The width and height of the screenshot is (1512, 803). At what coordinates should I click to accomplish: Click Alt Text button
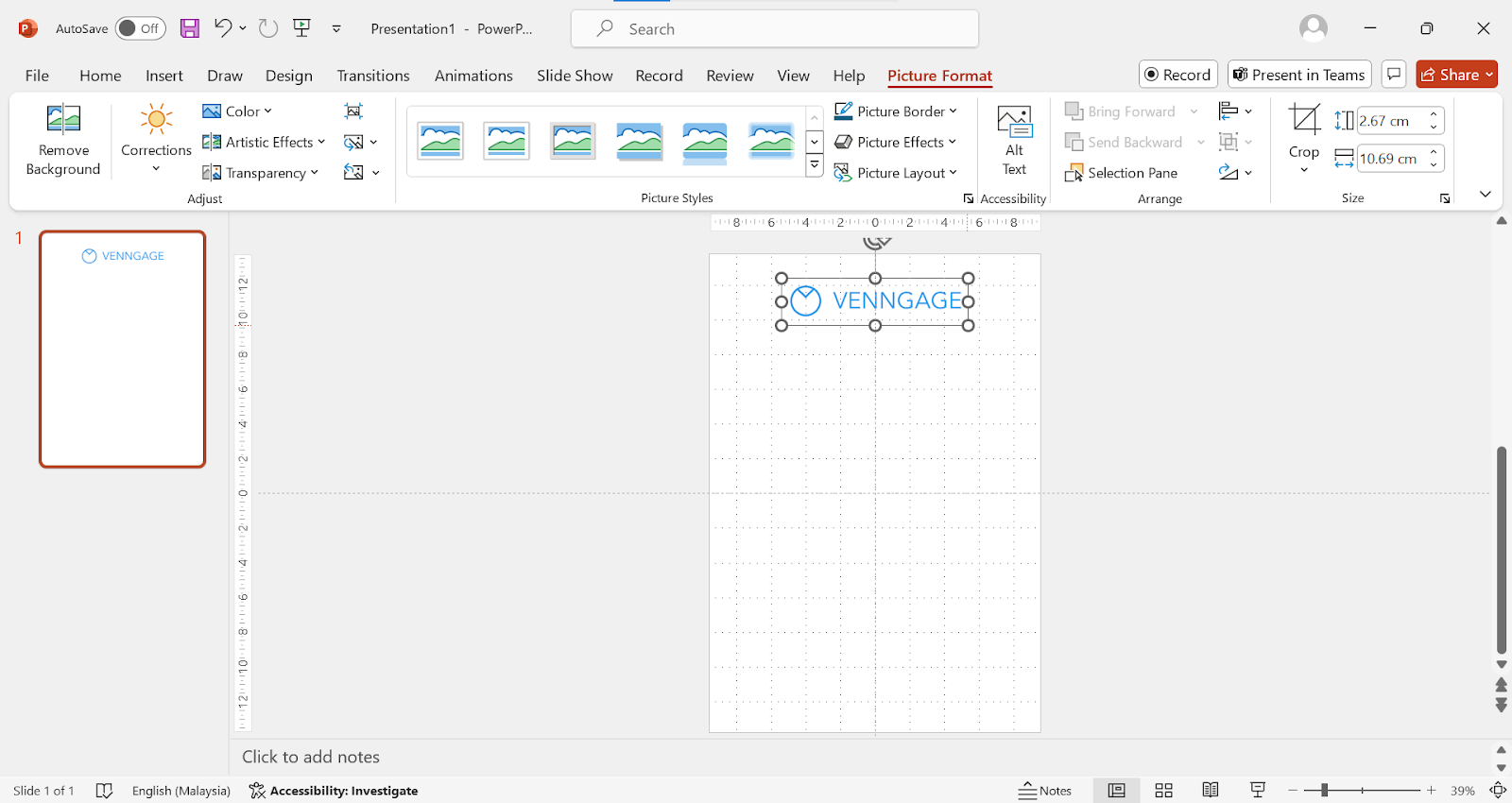pos(1014,140)
